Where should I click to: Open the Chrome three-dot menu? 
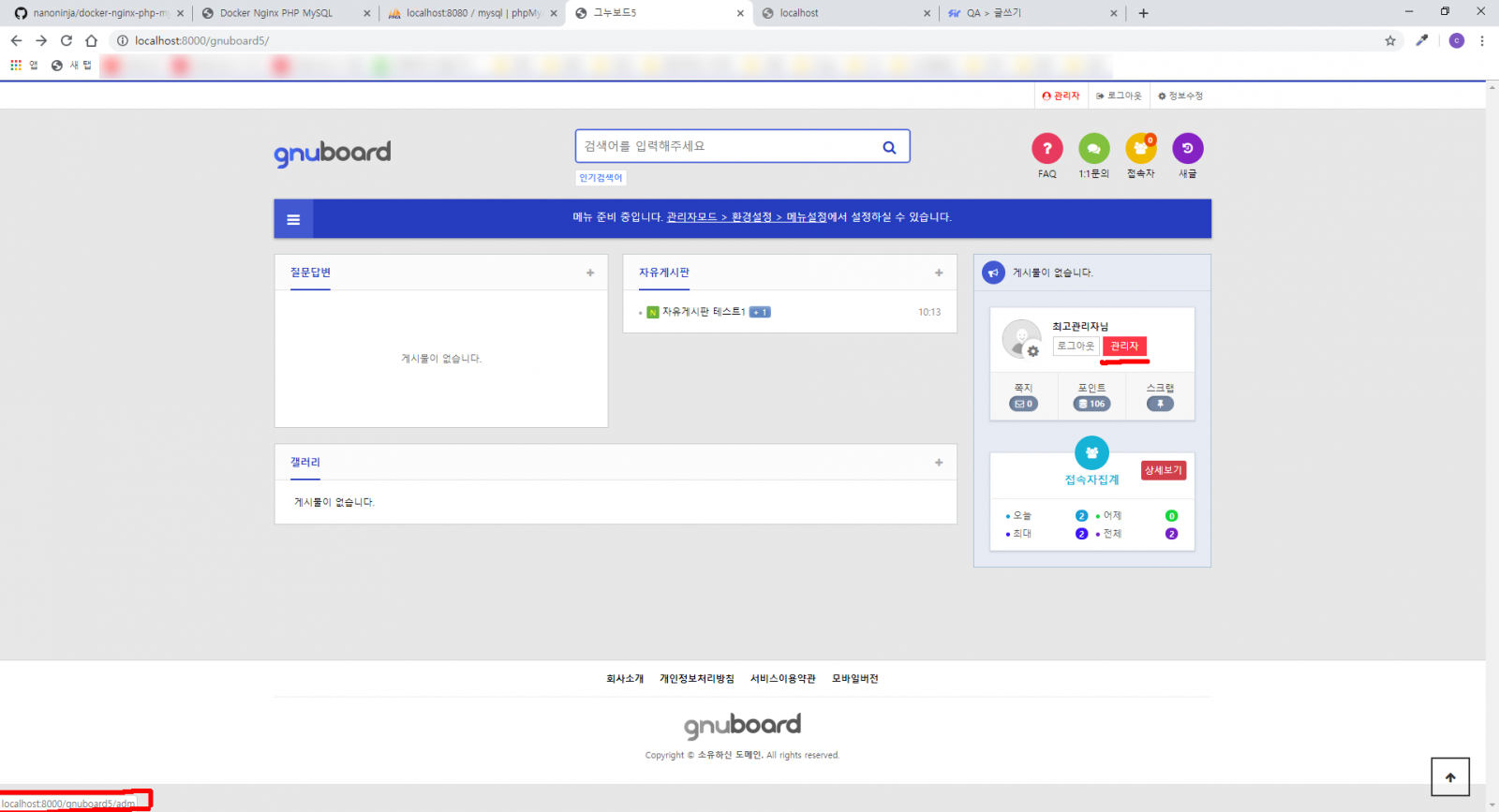[1482, 40]
